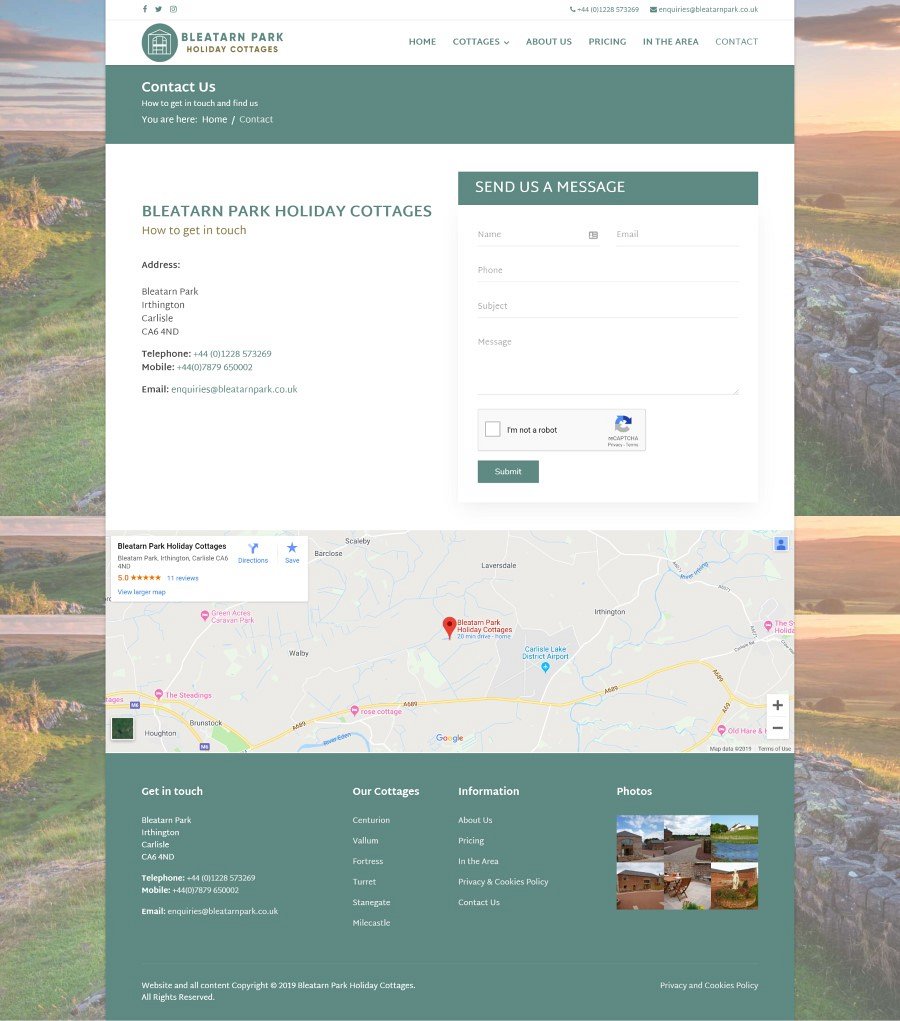Screen dimensions: 900x1021
Task: Open the Pricing menu item
Action: click(607, 42)
